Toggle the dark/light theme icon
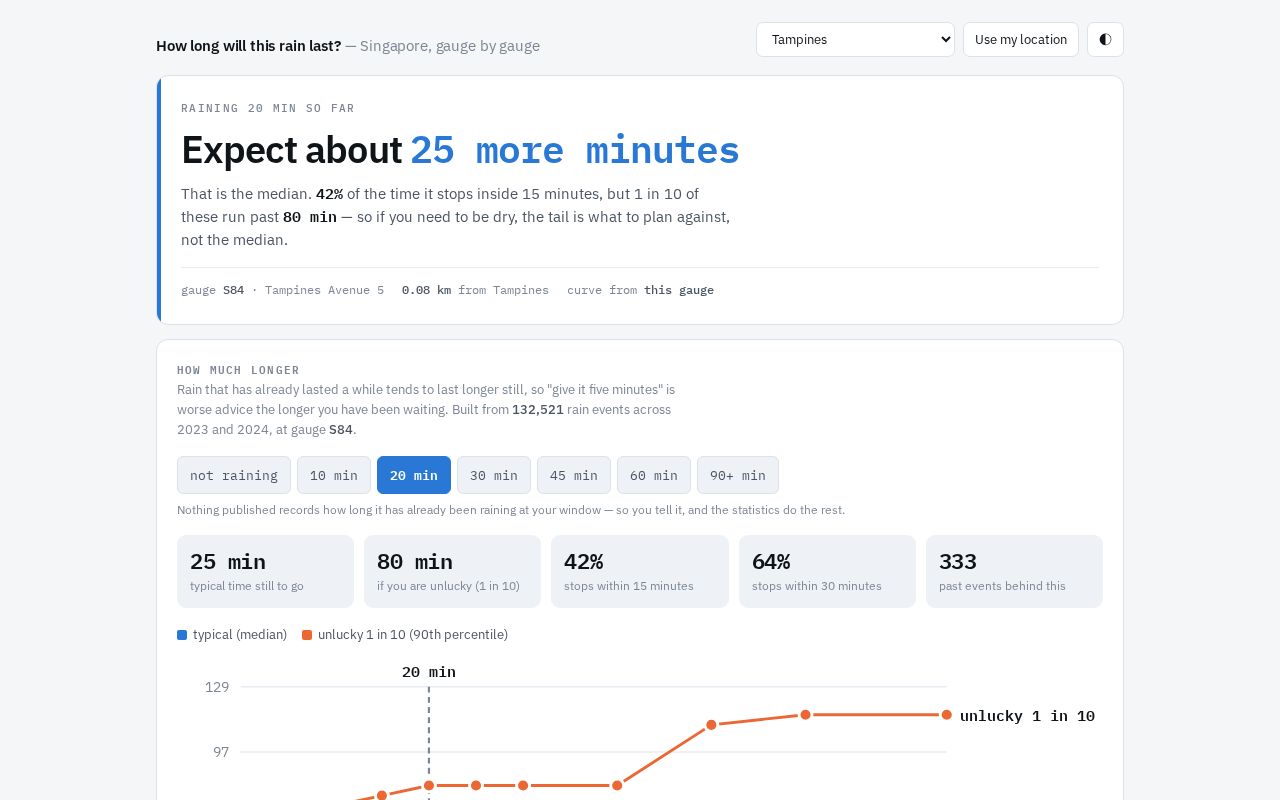Image resolution: width=1280 pixels, height=800 pixels. click(1105, 40)
